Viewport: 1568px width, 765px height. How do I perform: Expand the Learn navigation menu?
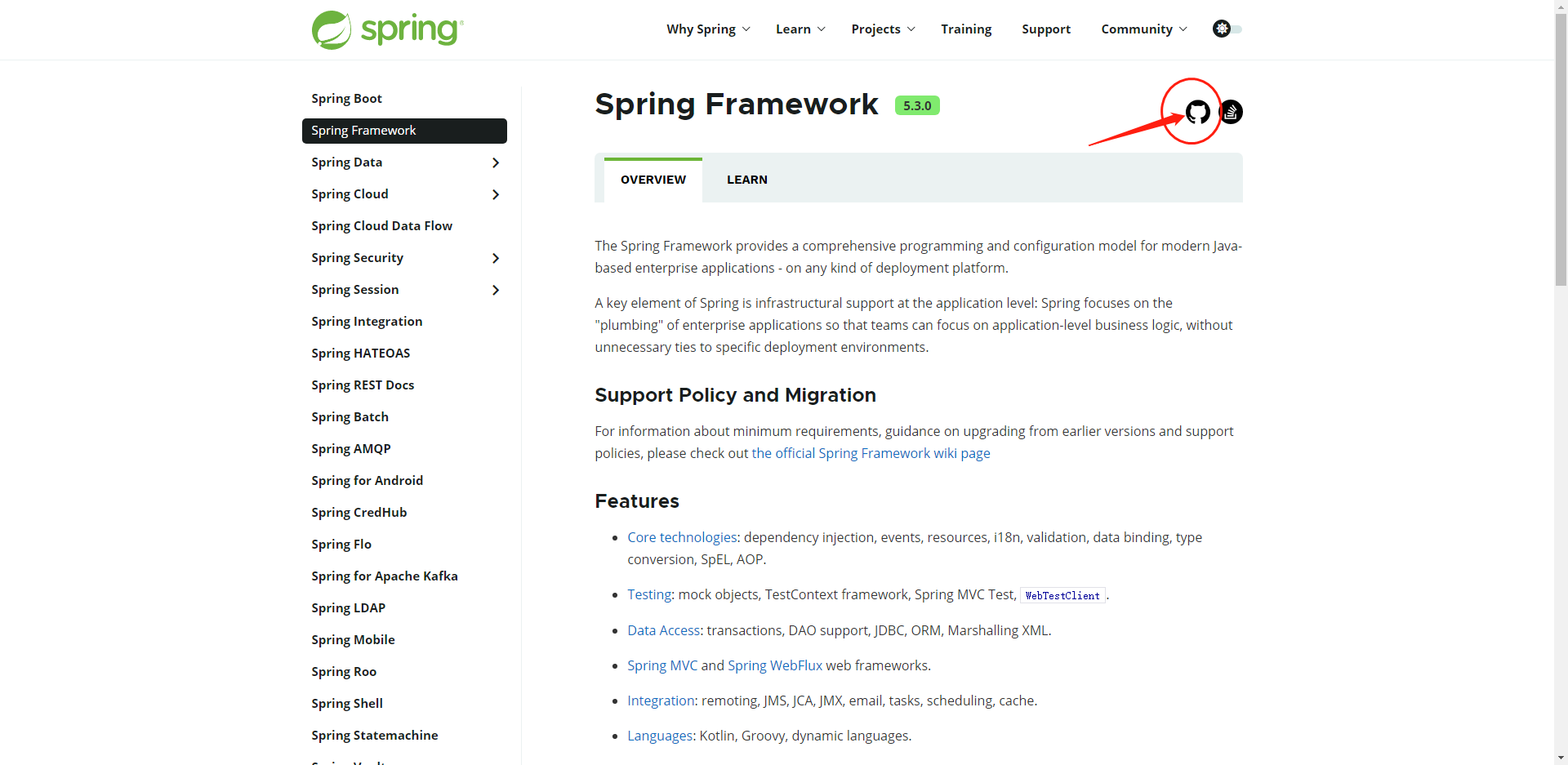[x=800, y=29]
